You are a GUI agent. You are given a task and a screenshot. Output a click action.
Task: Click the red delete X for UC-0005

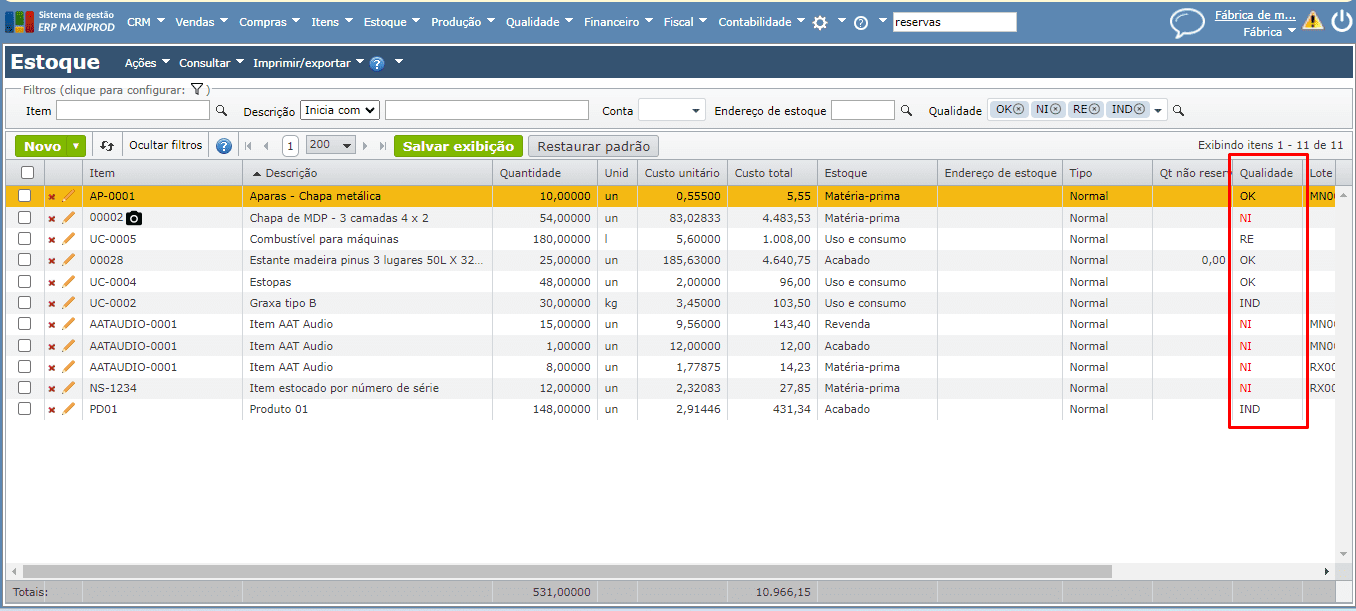click(x=52, y=240)
